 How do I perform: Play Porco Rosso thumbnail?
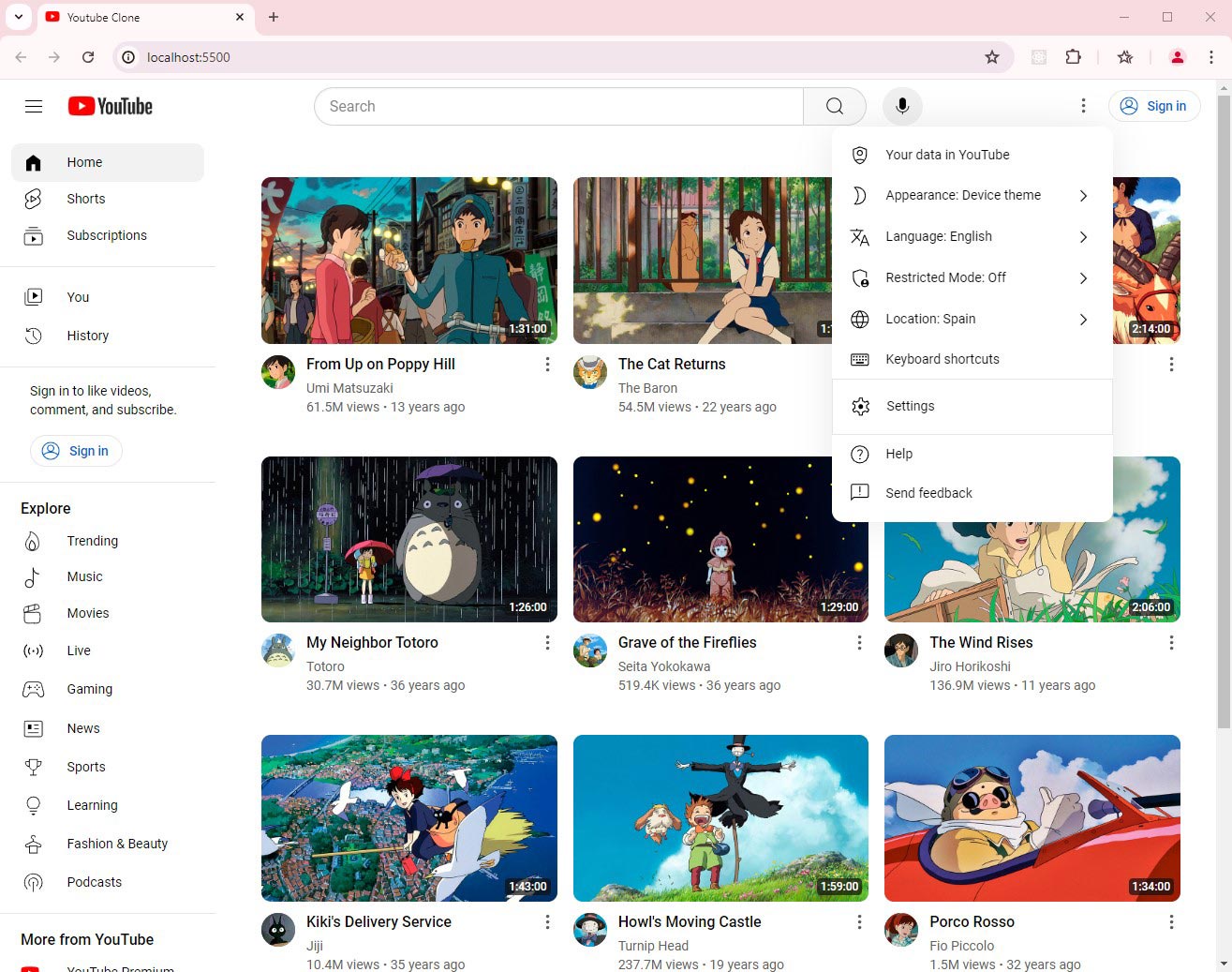(x=1032, y=818)
